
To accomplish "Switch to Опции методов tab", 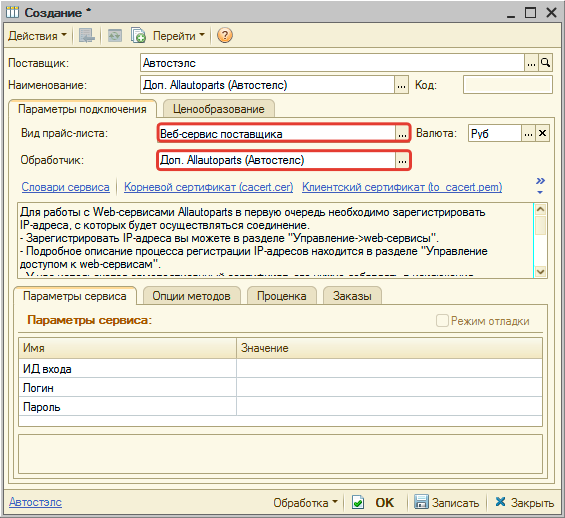I will point(191,296).
